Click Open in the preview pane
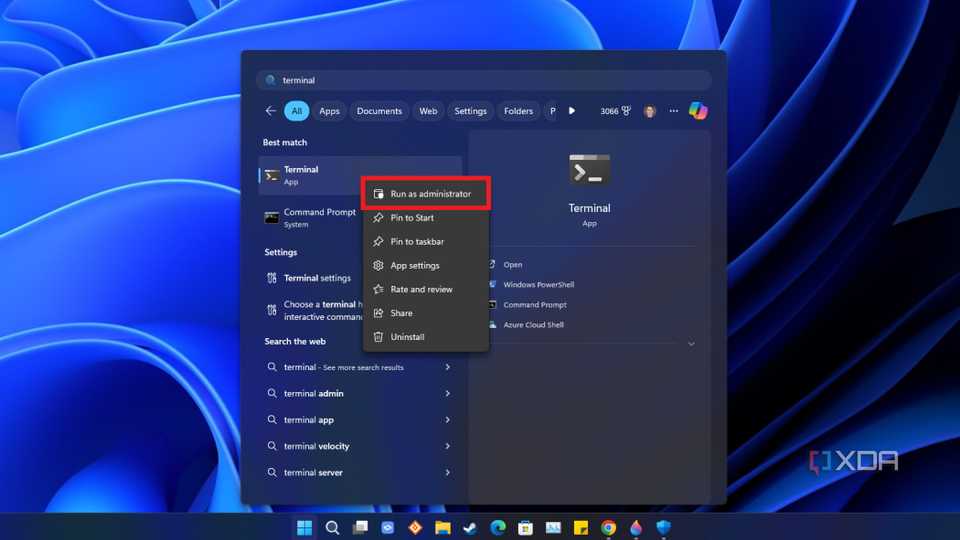The image size is (960, 540). click(513, 264)
